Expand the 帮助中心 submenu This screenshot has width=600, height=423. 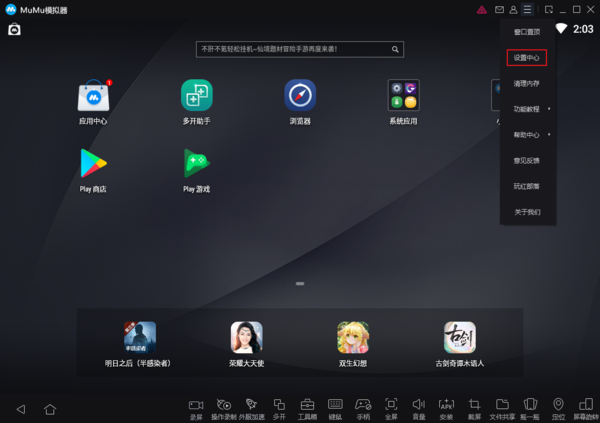point(527,134)
